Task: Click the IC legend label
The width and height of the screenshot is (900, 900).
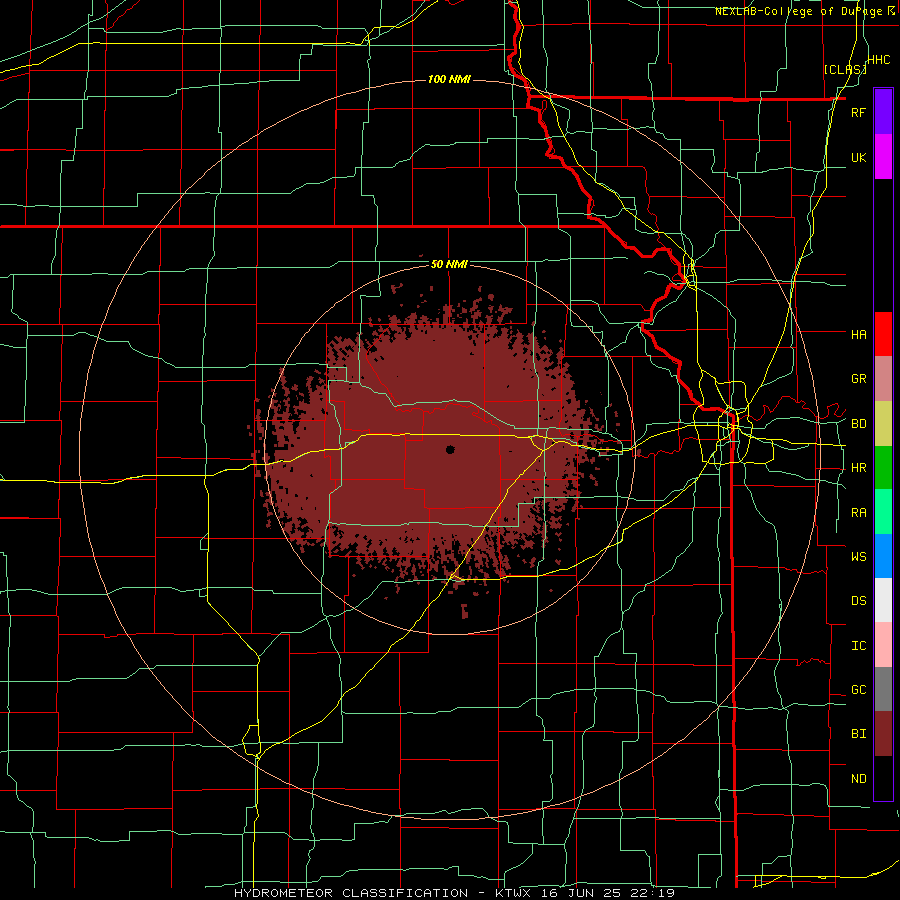Action: point(858,646)
